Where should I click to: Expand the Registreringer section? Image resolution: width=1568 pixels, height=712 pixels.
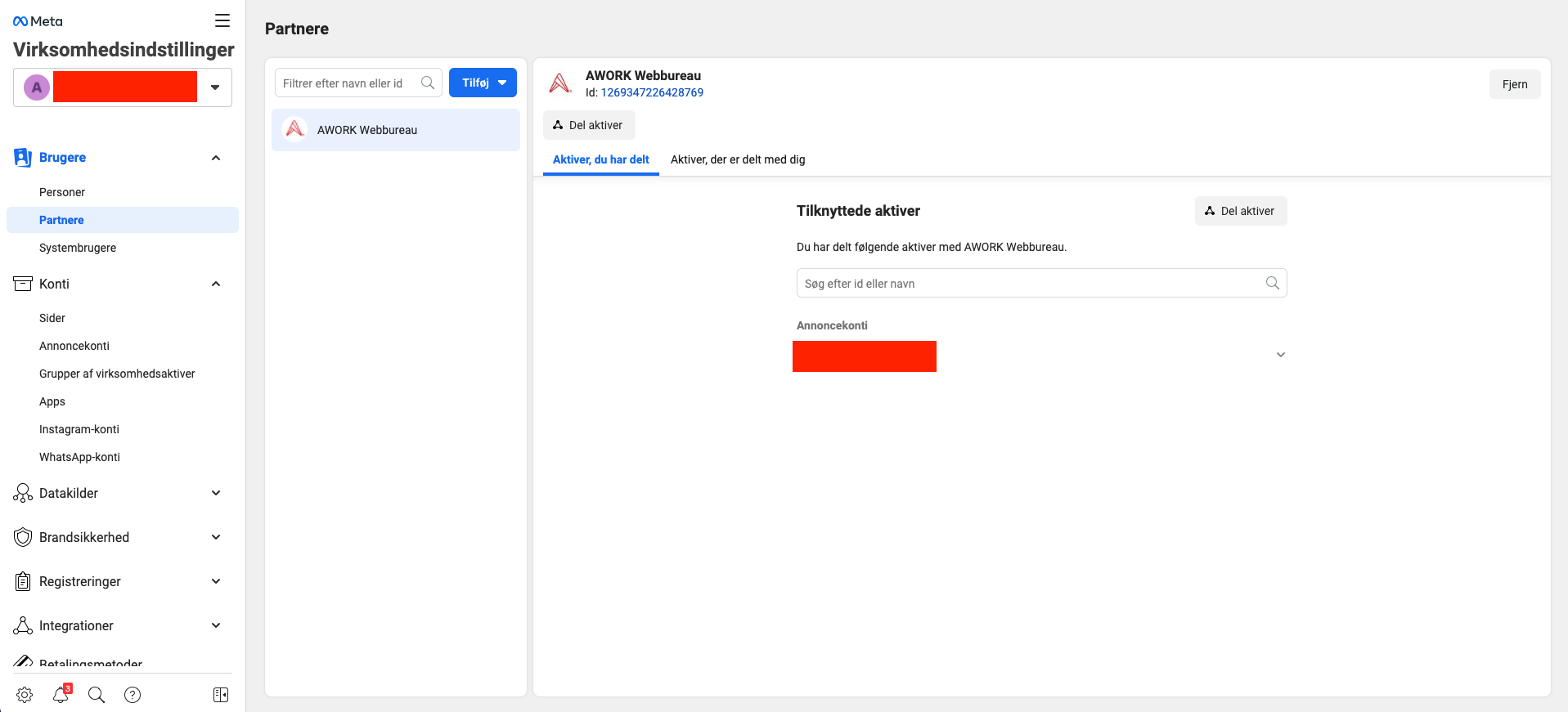click(216, 581)
